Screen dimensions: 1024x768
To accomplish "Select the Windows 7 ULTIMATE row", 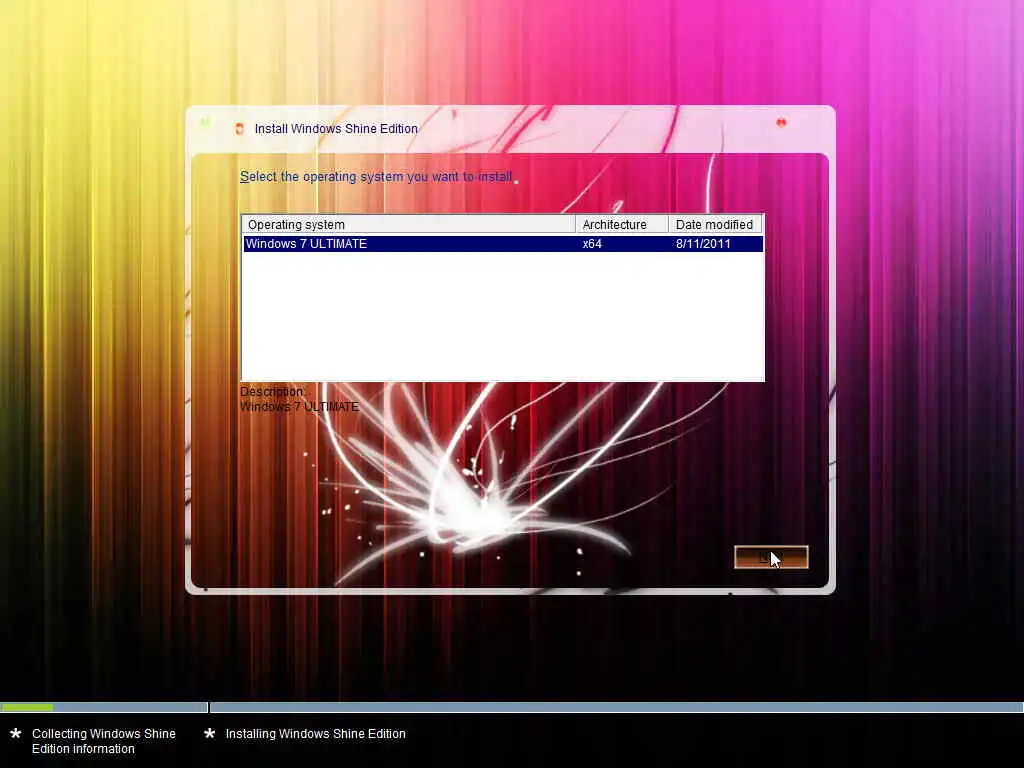I will [503, 244].
